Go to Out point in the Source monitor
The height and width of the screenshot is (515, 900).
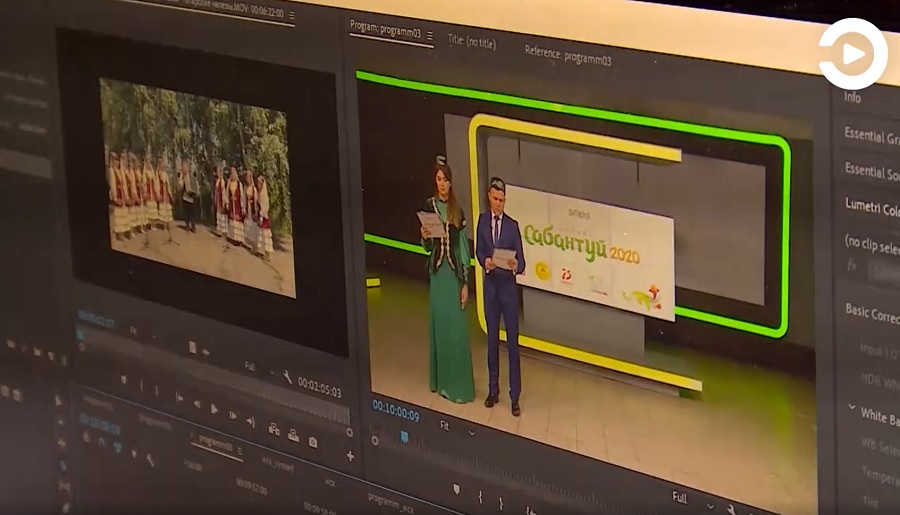(251, 421)
